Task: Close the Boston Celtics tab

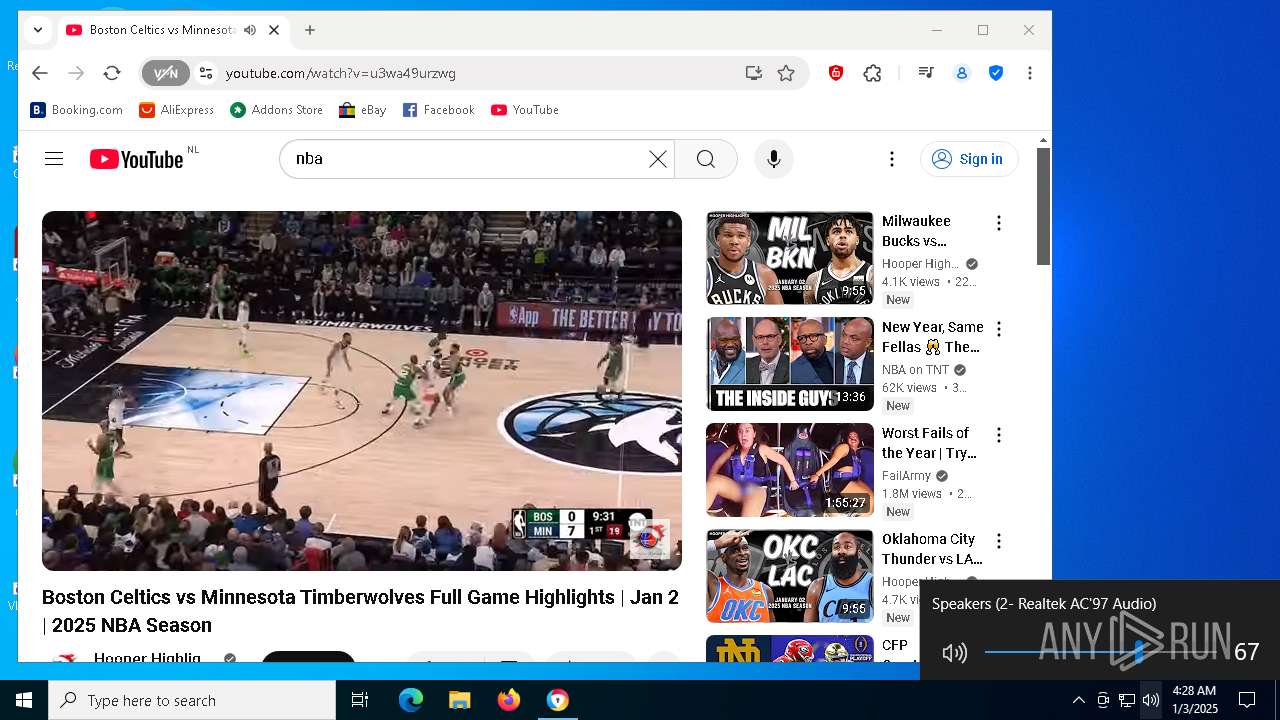Action: tap(274, 30)
